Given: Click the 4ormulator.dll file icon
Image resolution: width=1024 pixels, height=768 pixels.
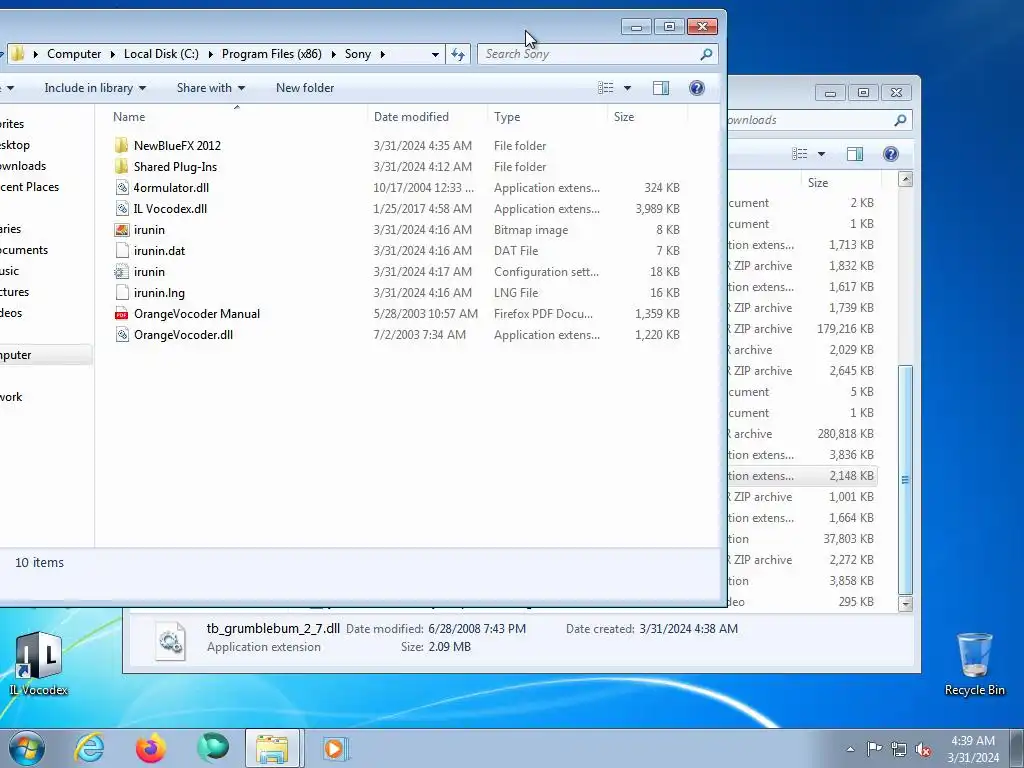Looking at the screenshot, I should pyautogui.click(x=121, y=188).
